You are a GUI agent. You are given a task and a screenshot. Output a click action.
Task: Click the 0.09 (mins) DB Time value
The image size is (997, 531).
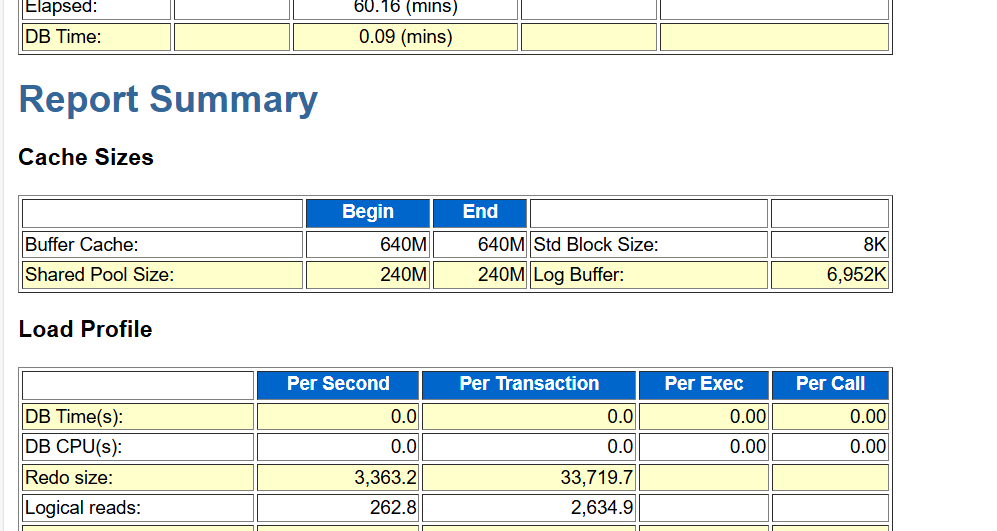406,36
